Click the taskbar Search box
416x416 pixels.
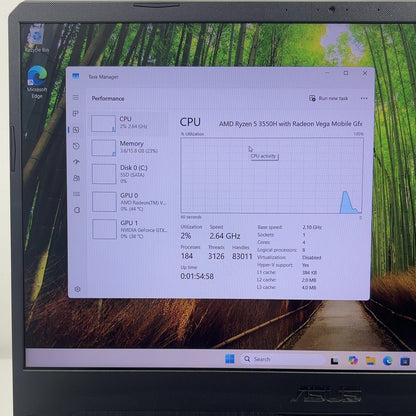(283, 359)
